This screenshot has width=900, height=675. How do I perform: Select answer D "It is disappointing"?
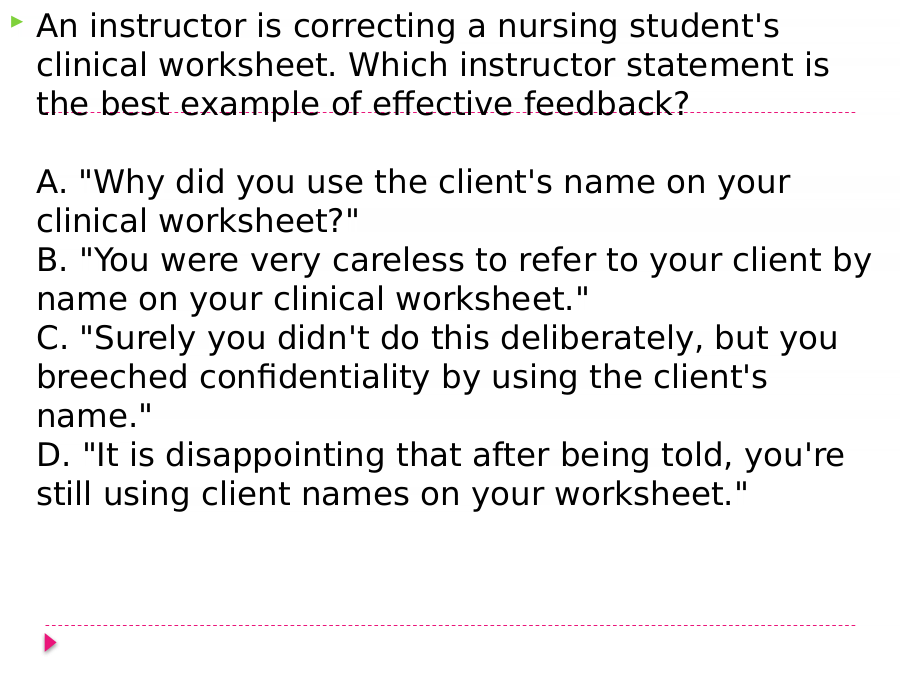click(x=440, y=475)
